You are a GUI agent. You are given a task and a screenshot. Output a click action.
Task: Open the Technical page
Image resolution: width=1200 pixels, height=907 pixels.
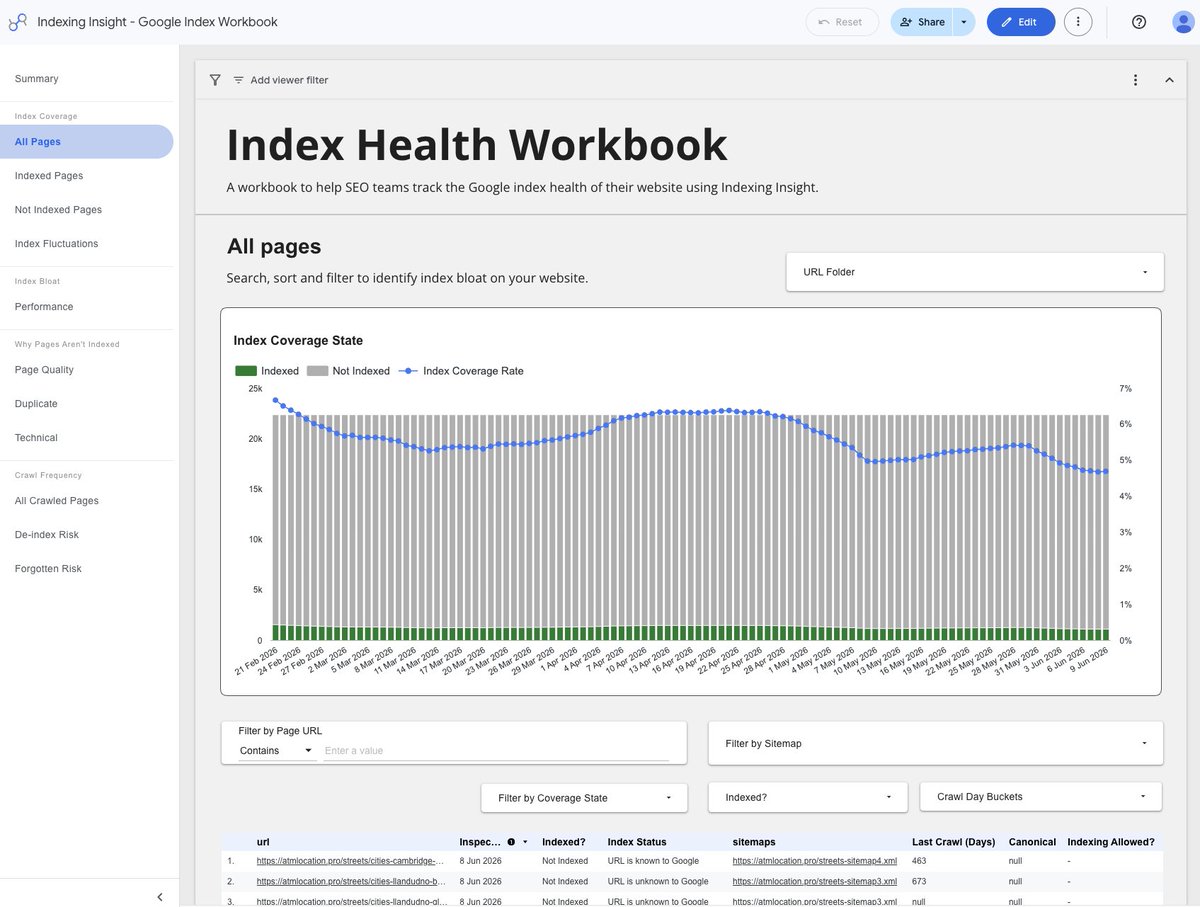[36, 438]
